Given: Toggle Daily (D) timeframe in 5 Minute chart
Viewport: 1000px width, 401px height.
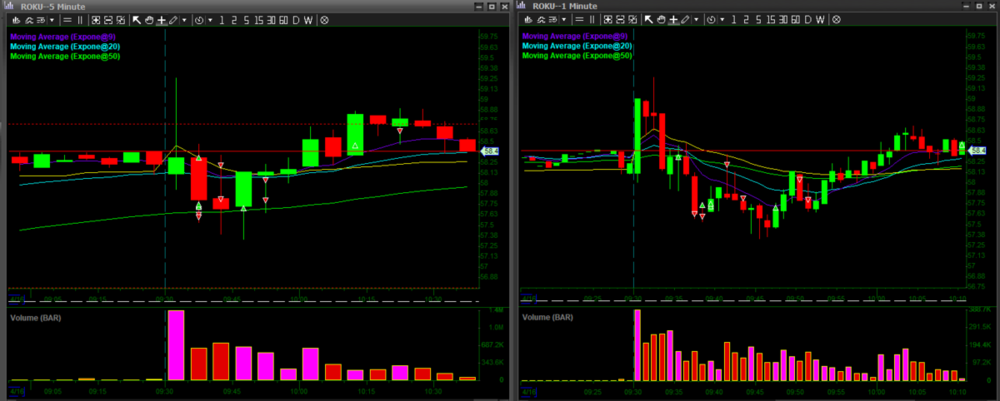Looking at the screenshot, I should (295, 20).
